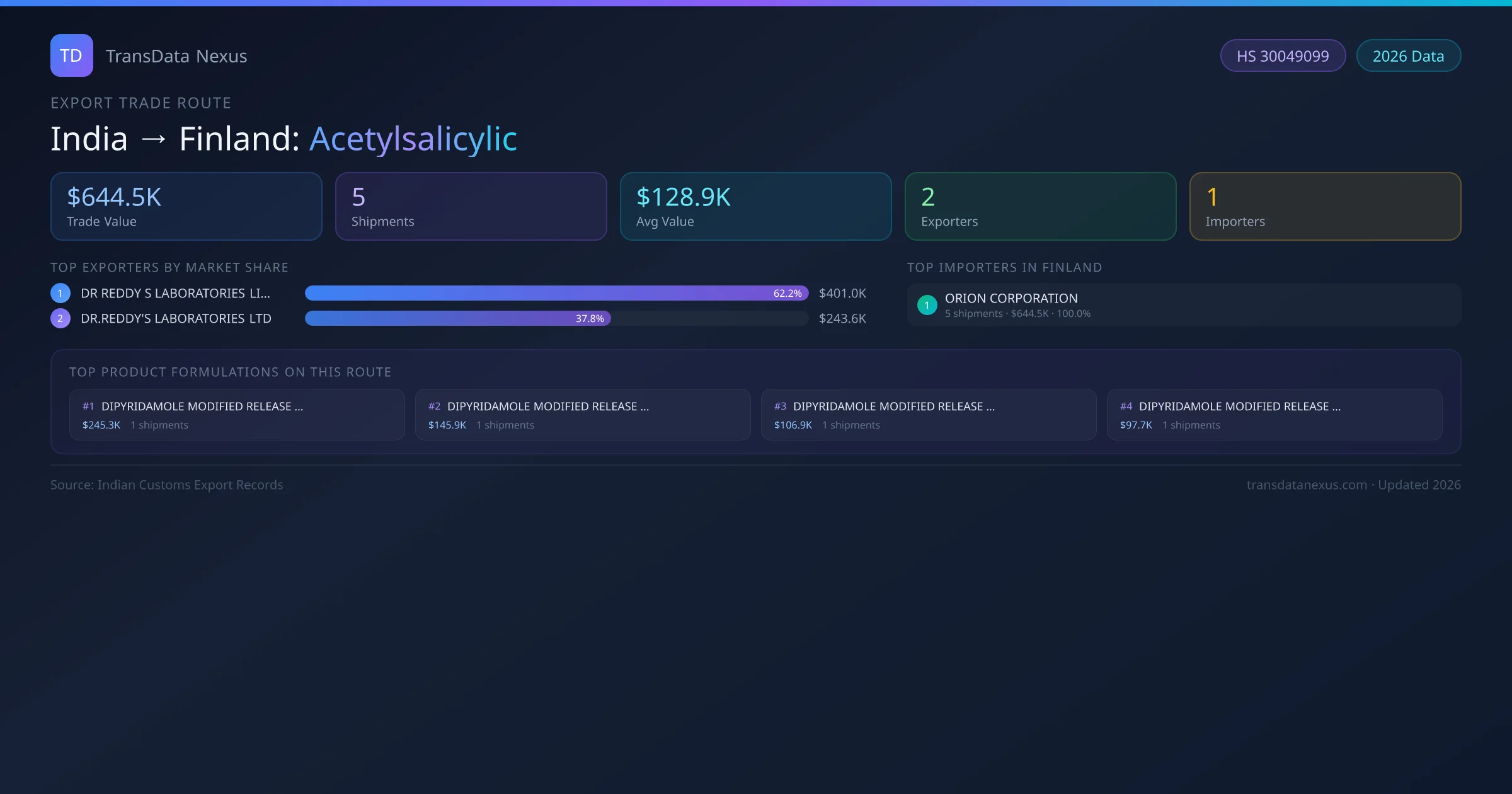1512x794 pixels.
Task: Open #1 Dipyridamole formulation card
Action: coord(237,415)
